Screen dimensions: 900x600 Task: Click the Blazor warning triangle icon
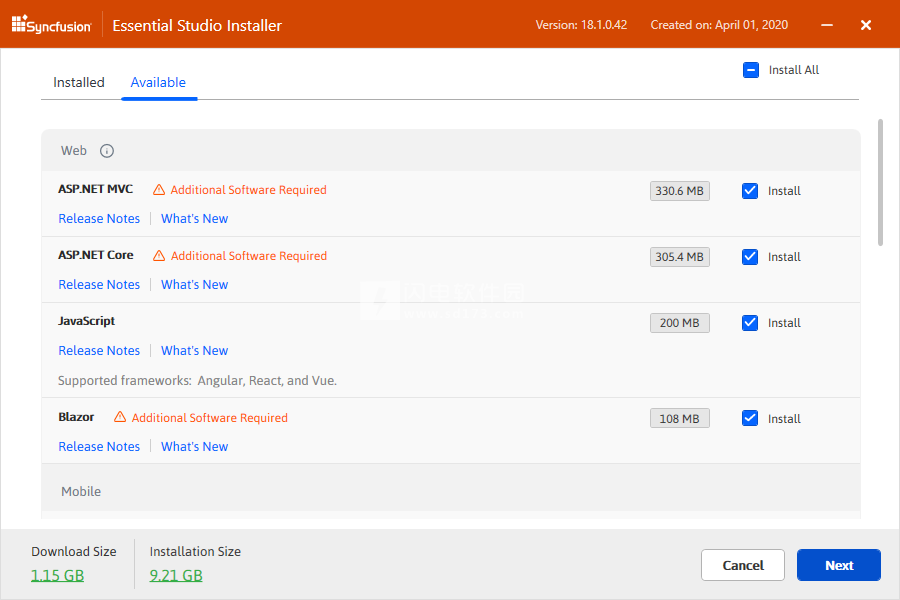click(120, 417)
